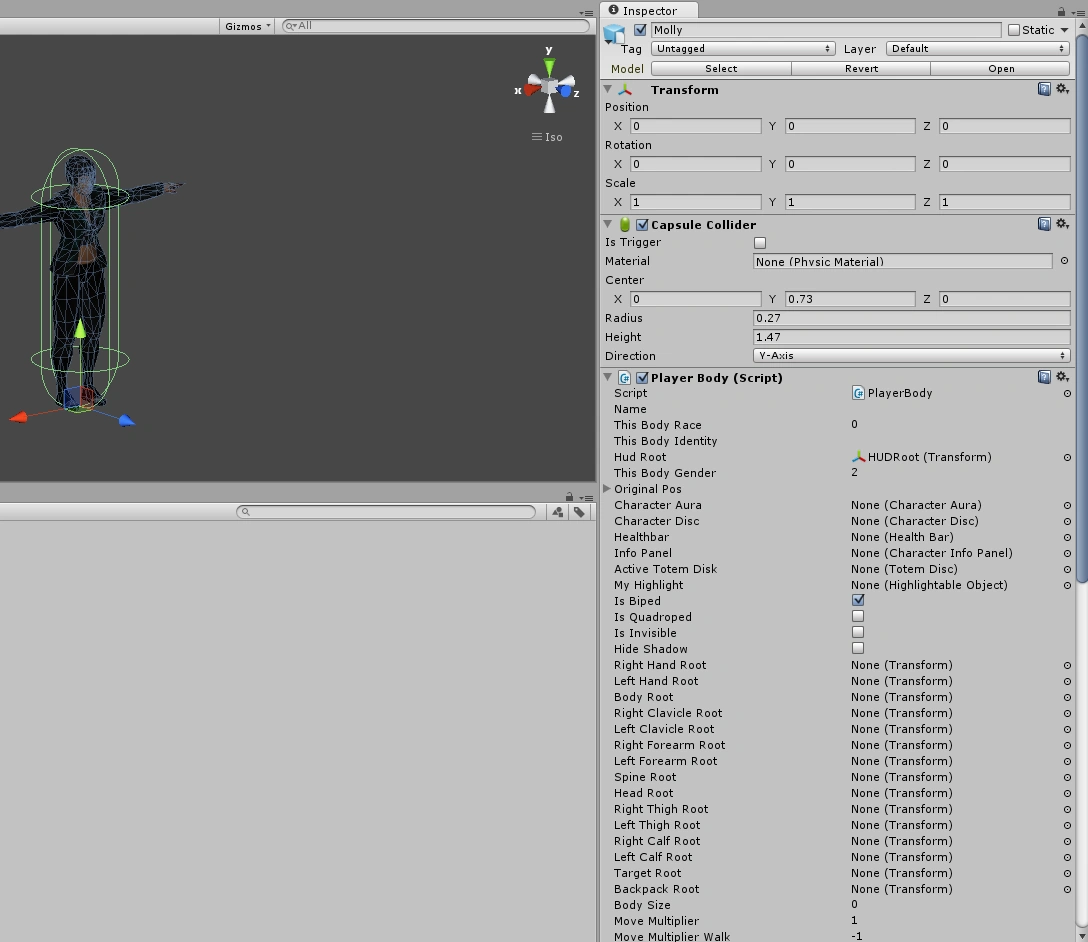Open object picker for Character Aura
Viewport: 1088px width, 942px height.
[1067, 506]
